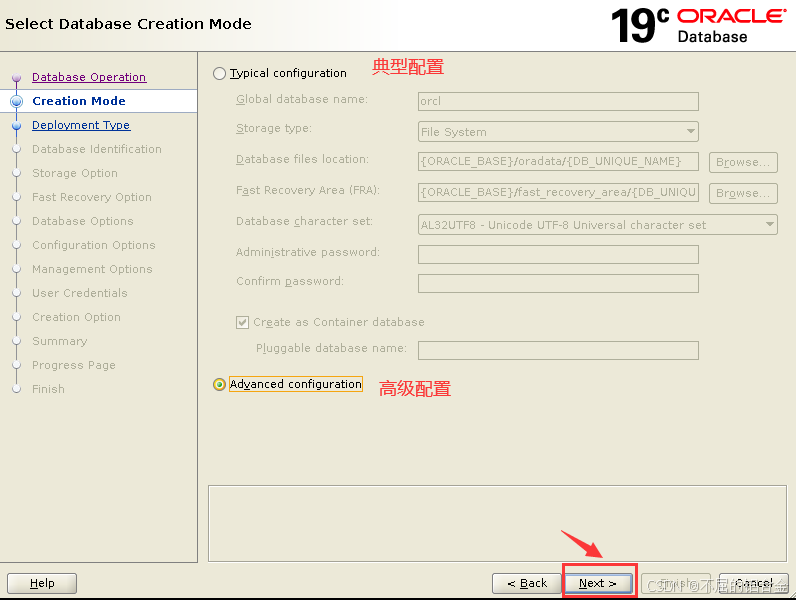Open the Database character set dropdown
This screenshot has height=600, width=796.
(x=598, y=225)
